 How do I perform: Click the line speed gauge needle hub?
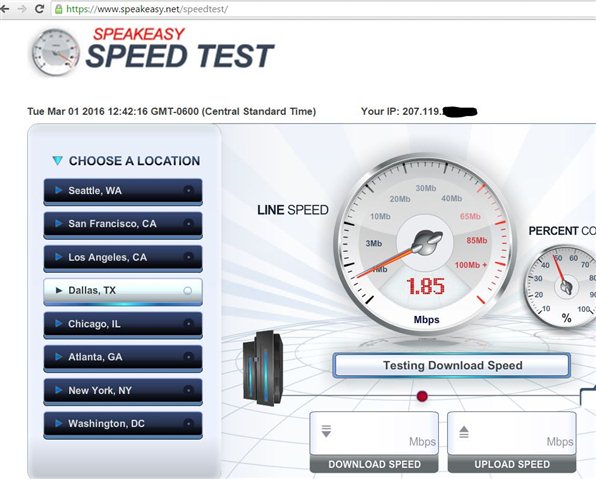(427, 242)
